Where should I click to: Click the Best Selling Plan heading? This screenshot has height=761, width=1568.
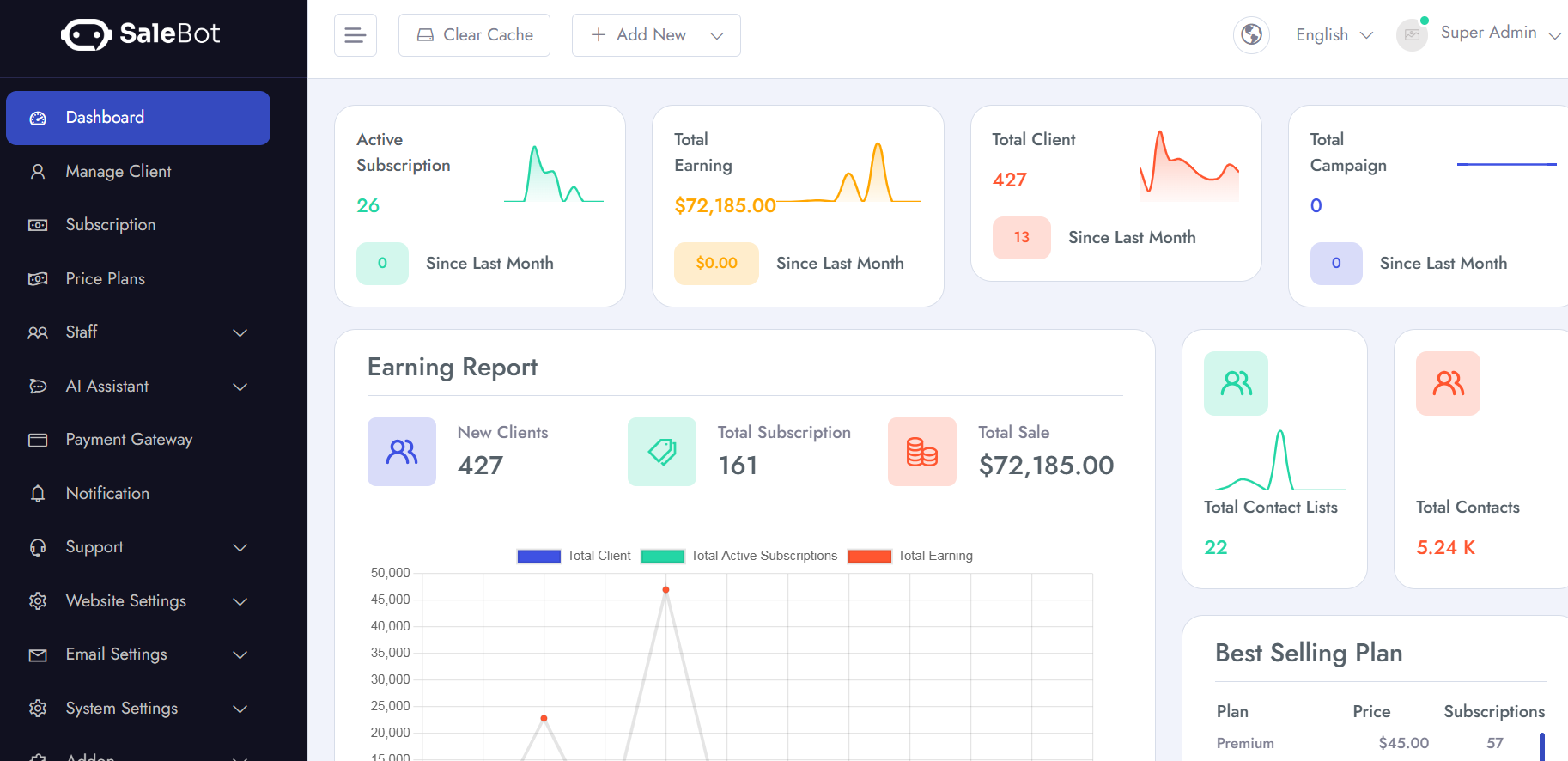coord(1309,654)
